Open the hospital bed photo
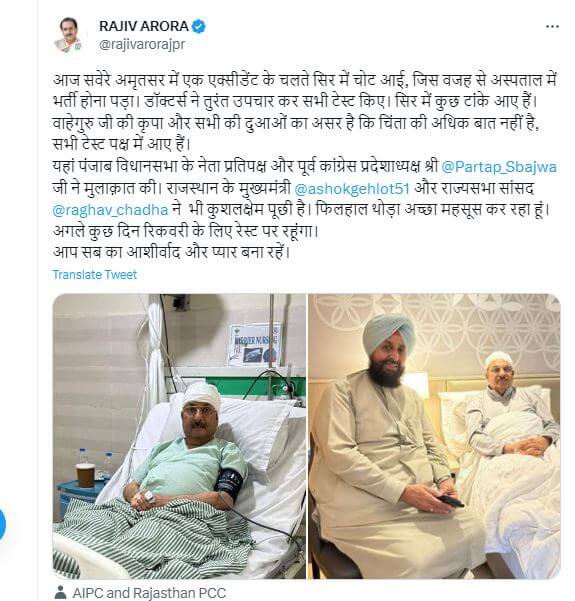Image resolution: width=575 pixels, height=601 pixels. click(179, 436)
